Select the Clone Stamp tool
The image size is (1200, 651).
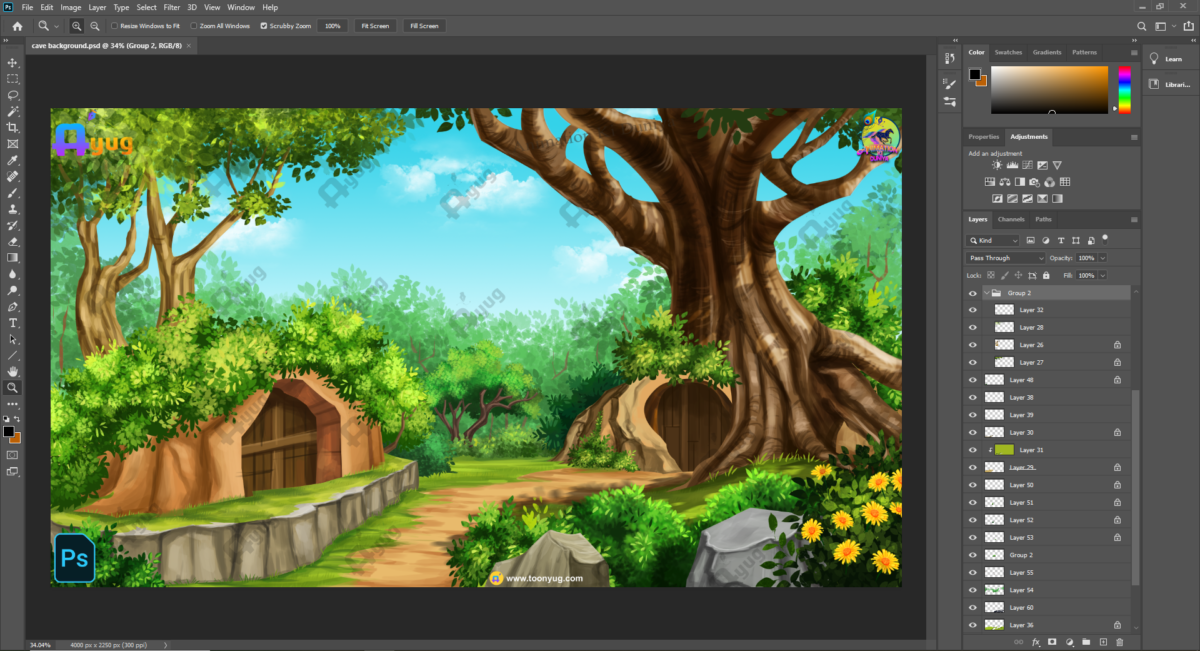(13, 209)
